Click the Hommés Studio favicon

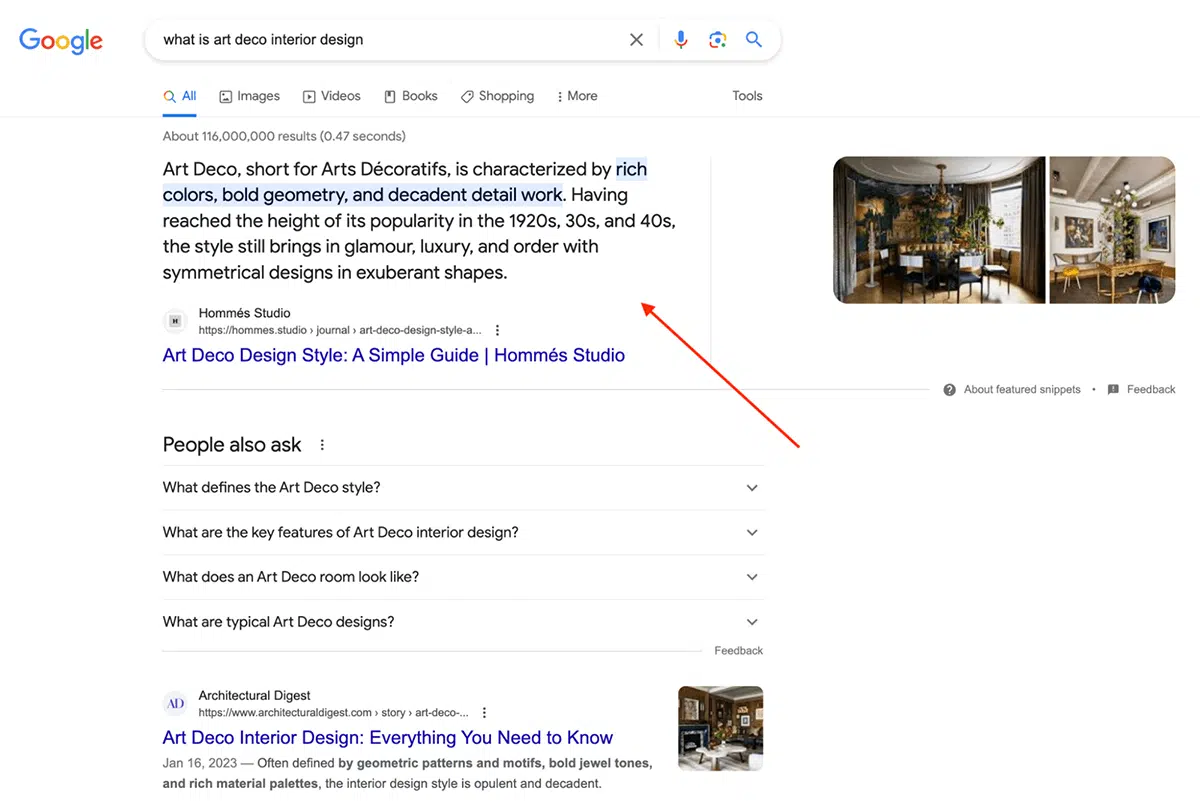[x=175, y=321]
